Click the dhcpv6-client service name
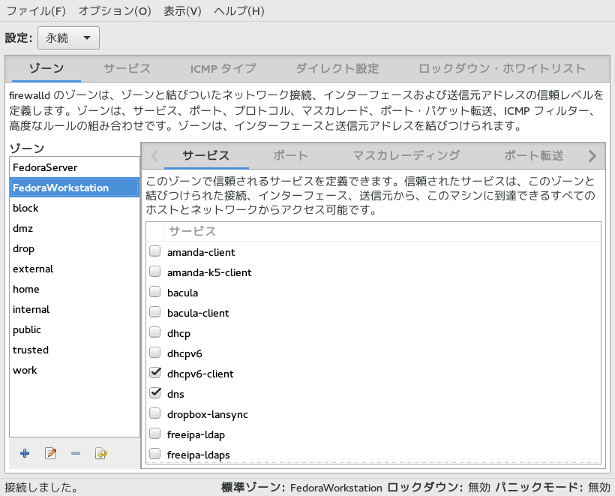 coord(200,374)
